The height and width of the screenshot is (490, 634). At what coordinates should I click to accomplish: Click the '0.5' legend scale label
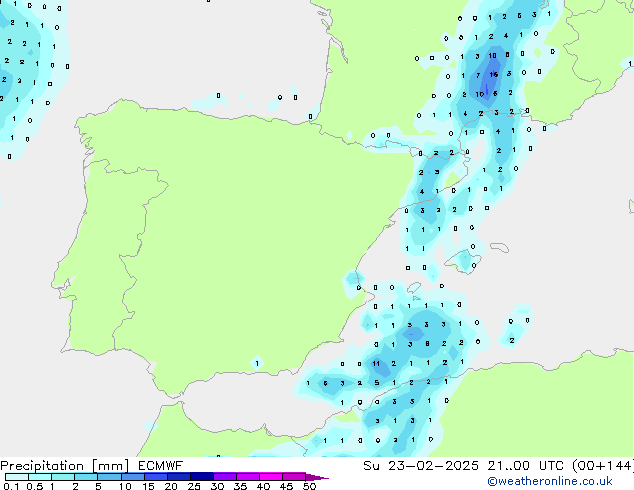click(x=35, y=486)
